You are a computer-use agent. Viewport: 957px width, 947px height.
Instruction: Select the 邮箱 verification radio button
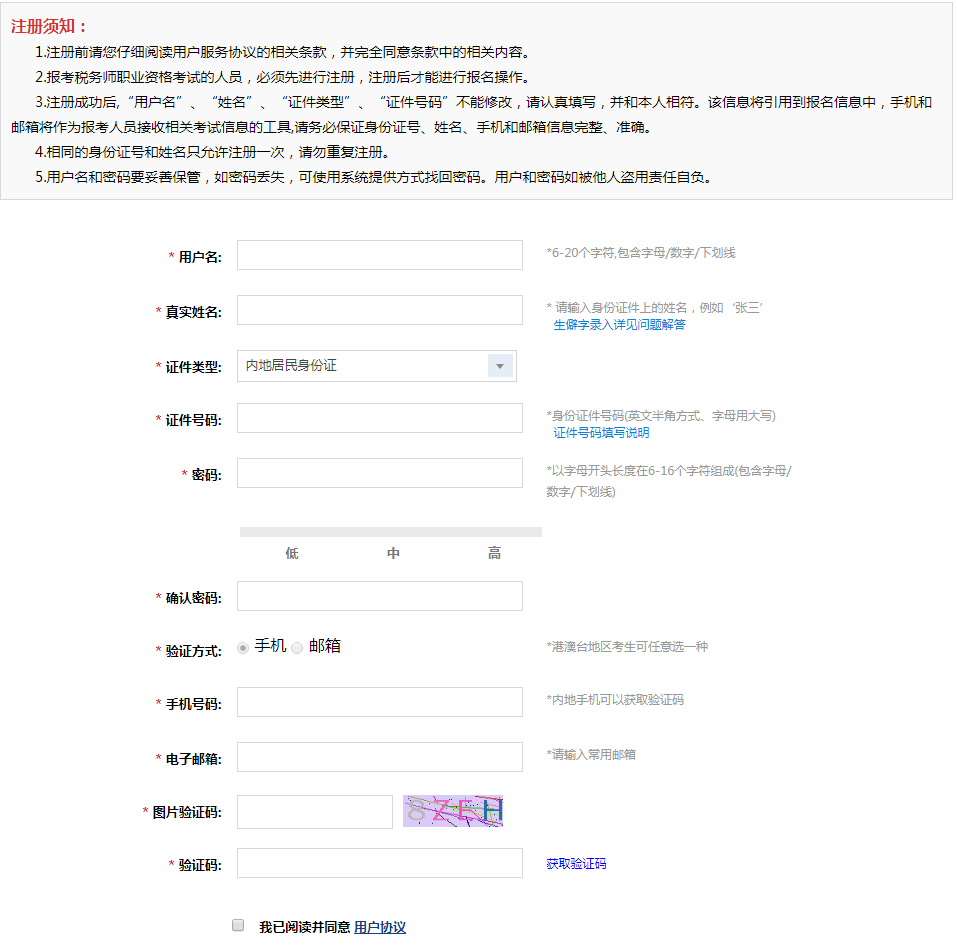pyautogui.click(x=296, y=647)
